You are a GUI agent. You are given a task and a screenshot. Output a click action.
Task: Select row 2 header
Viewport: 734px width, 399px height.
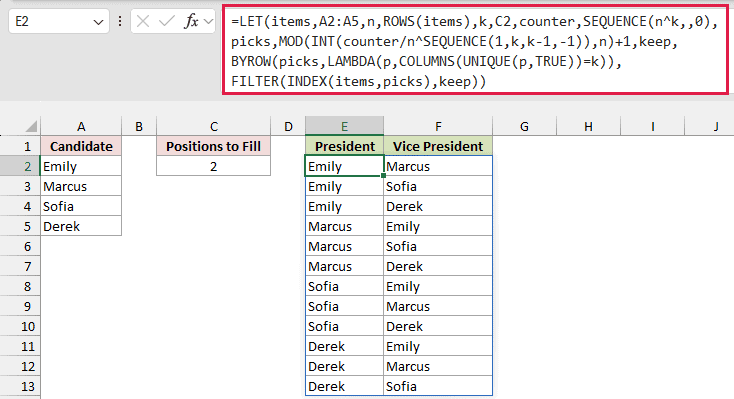[20, 166]
